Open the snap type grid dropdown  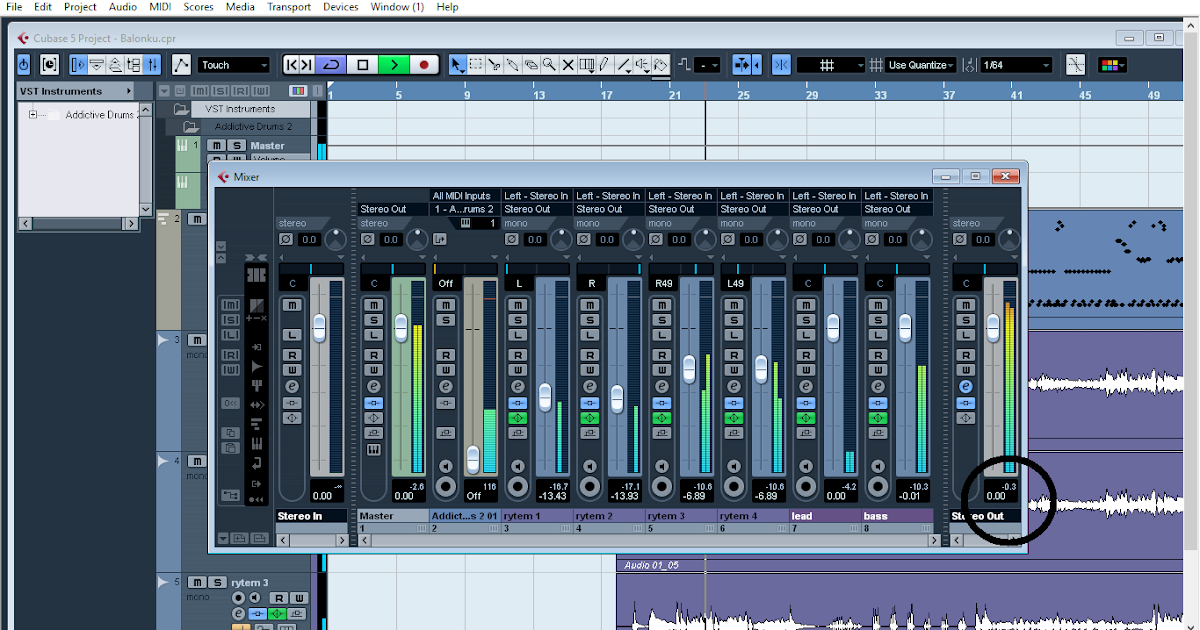pos(831,65)
